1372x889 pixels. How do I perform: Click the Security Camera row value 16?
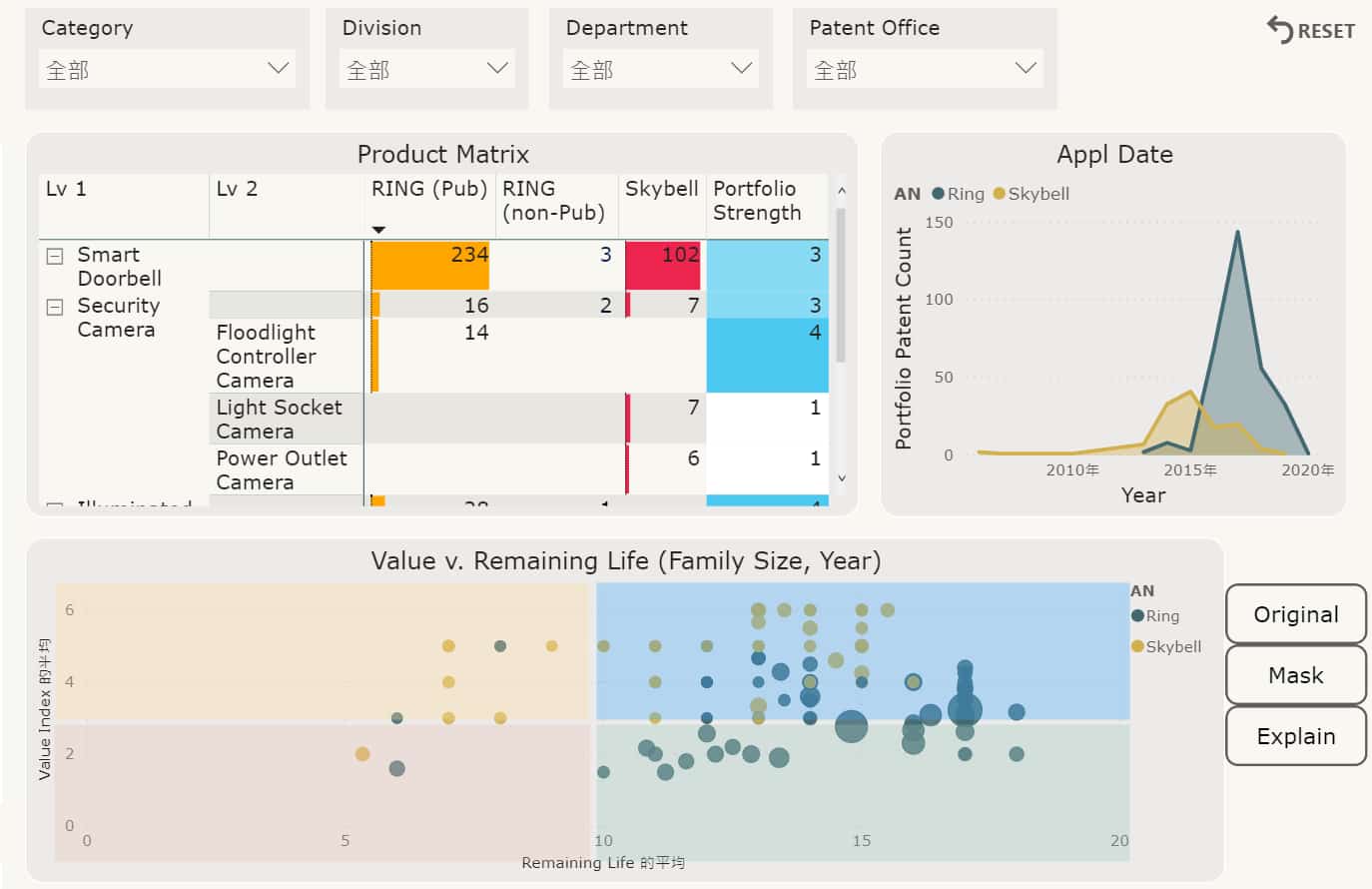(476, 306)
